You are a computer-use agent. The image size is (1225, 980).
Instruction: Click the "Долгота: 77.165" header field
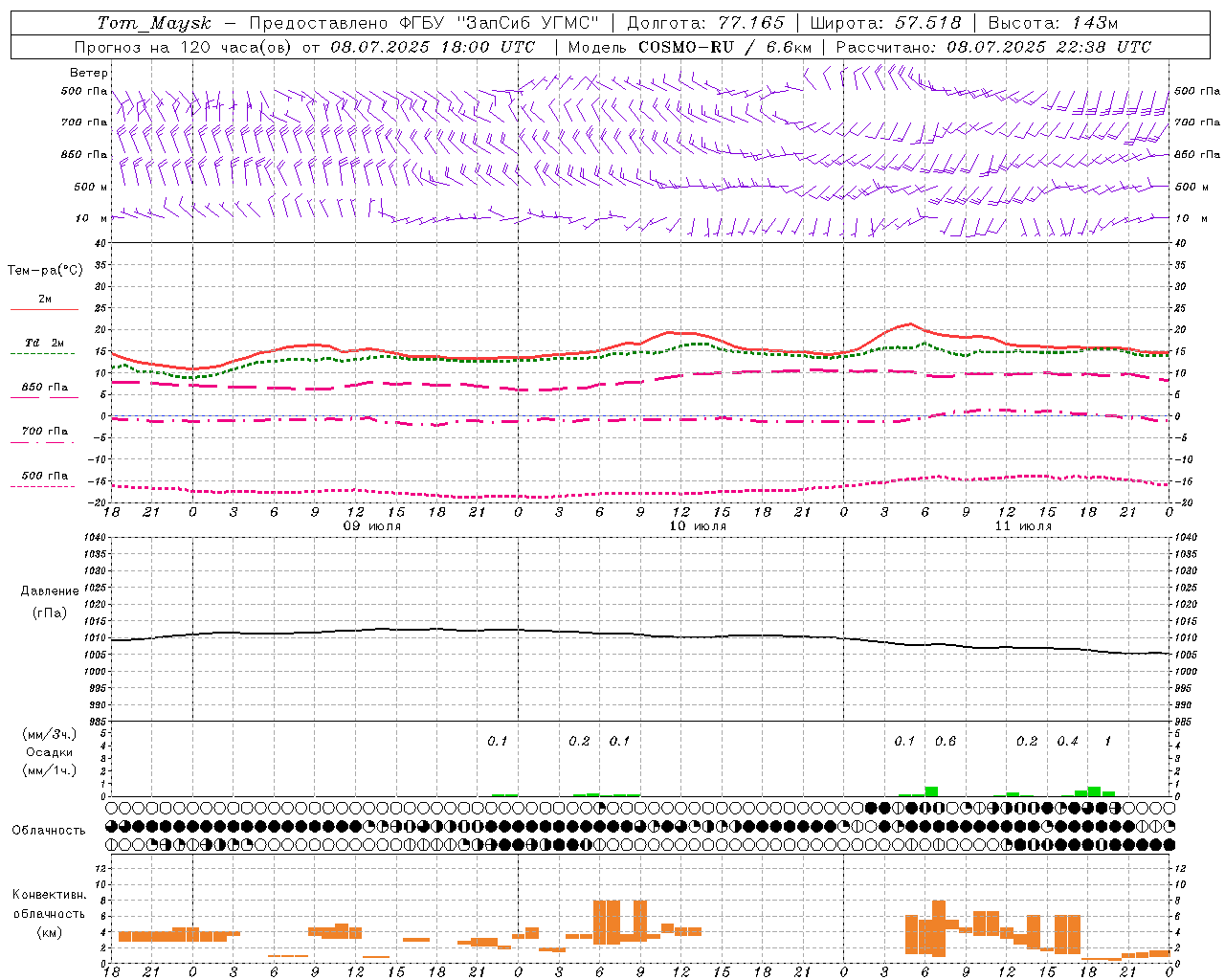tap(705, 23)
